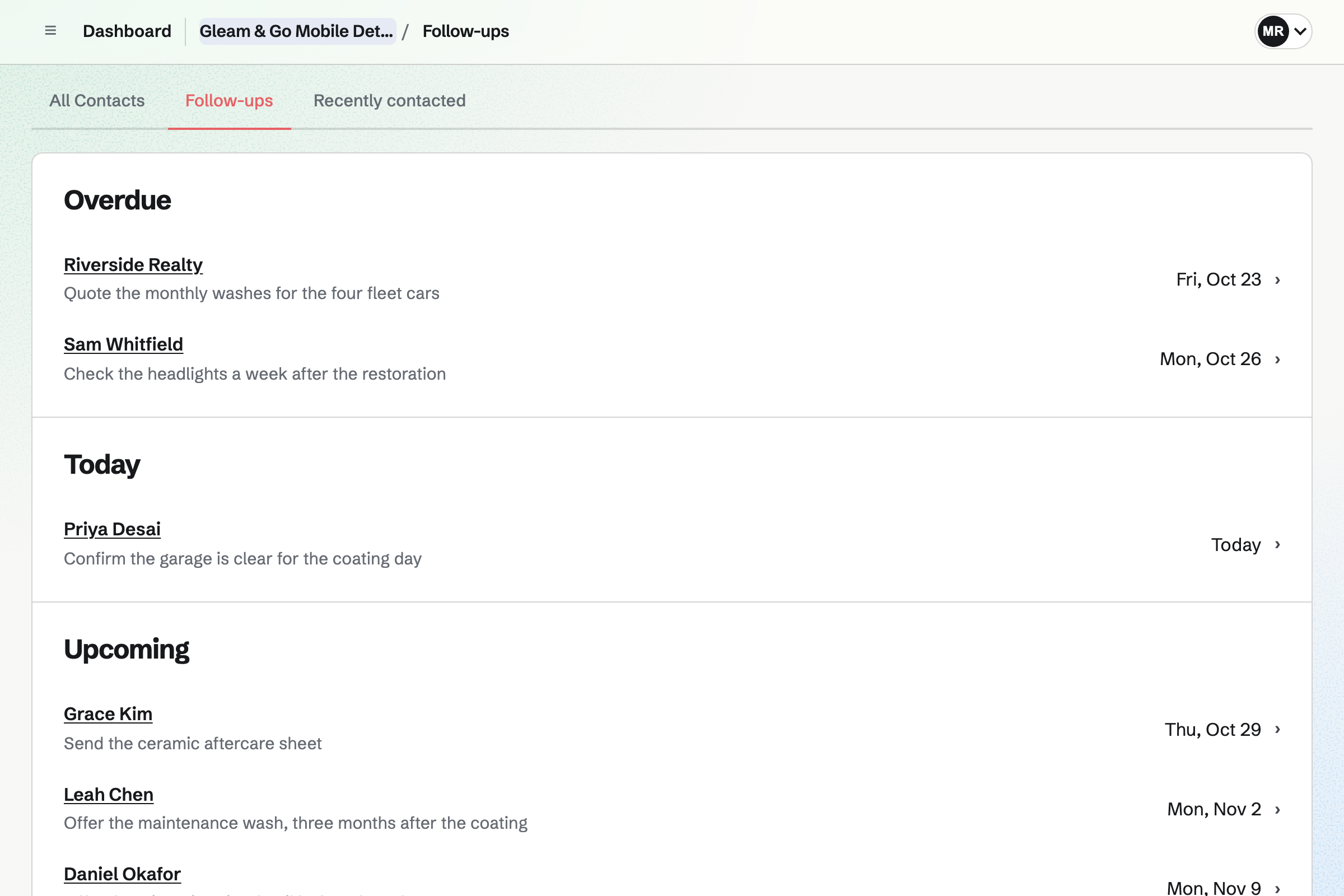Click the MR avatar
The width and height of the screenshot is (1344, 896).
tap(1272, 31)
